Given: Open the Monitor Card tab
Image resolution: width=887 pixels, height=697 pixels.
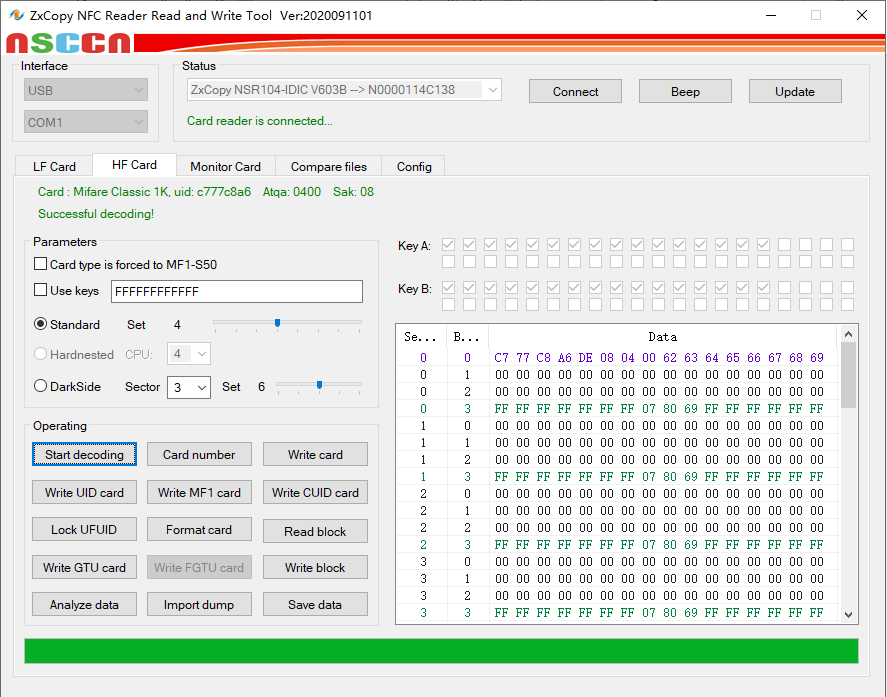Looking at the screenshot, I should point(226,166).
